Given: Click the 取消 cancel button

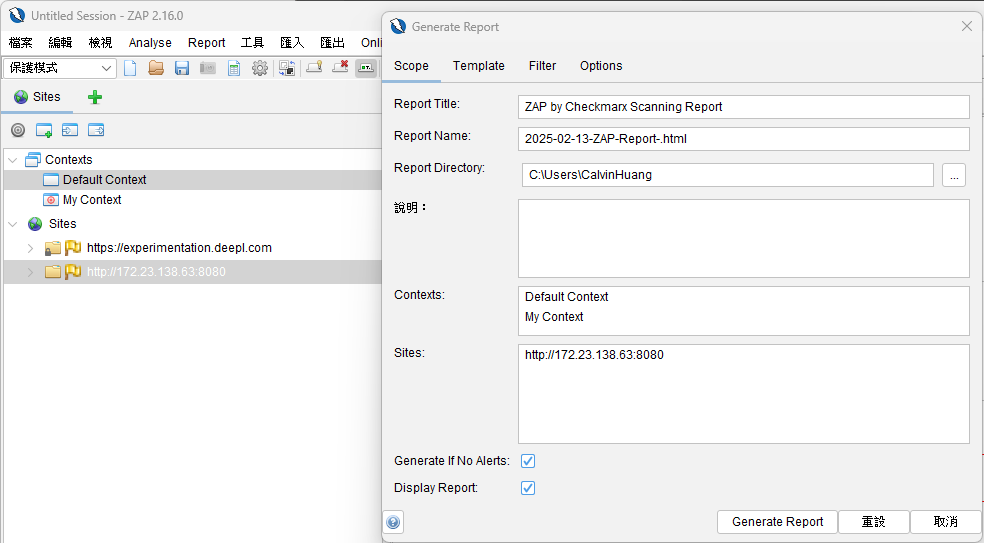Looking at the screenshot, I should (x=945, y=522).
